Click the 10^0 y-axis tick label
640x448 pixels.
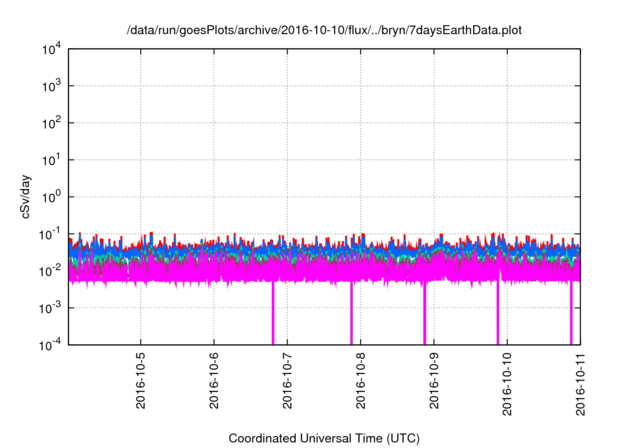tap(51, 197)
